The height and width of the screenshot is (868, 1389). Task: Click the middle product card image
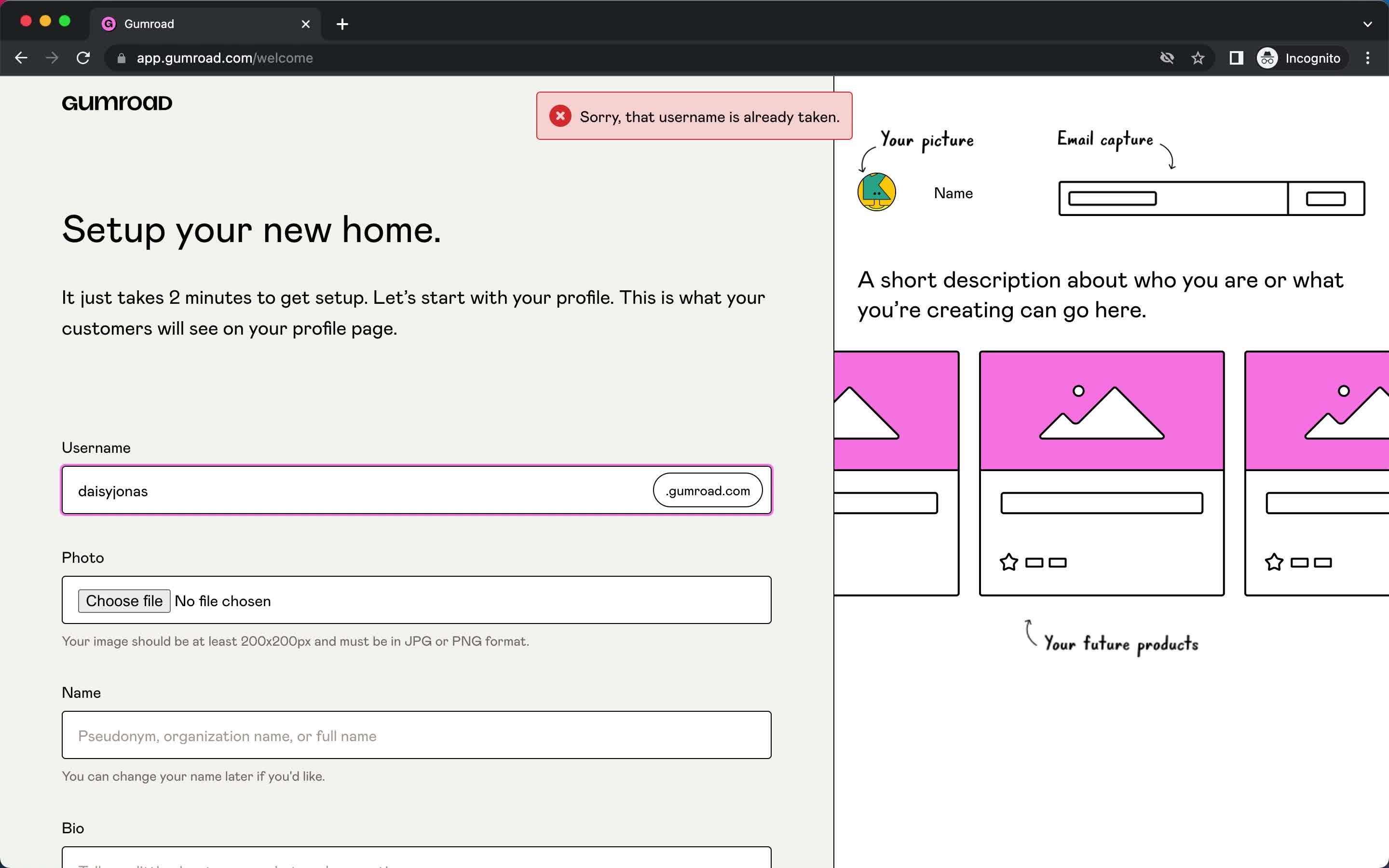click(x=1102, y=411)
